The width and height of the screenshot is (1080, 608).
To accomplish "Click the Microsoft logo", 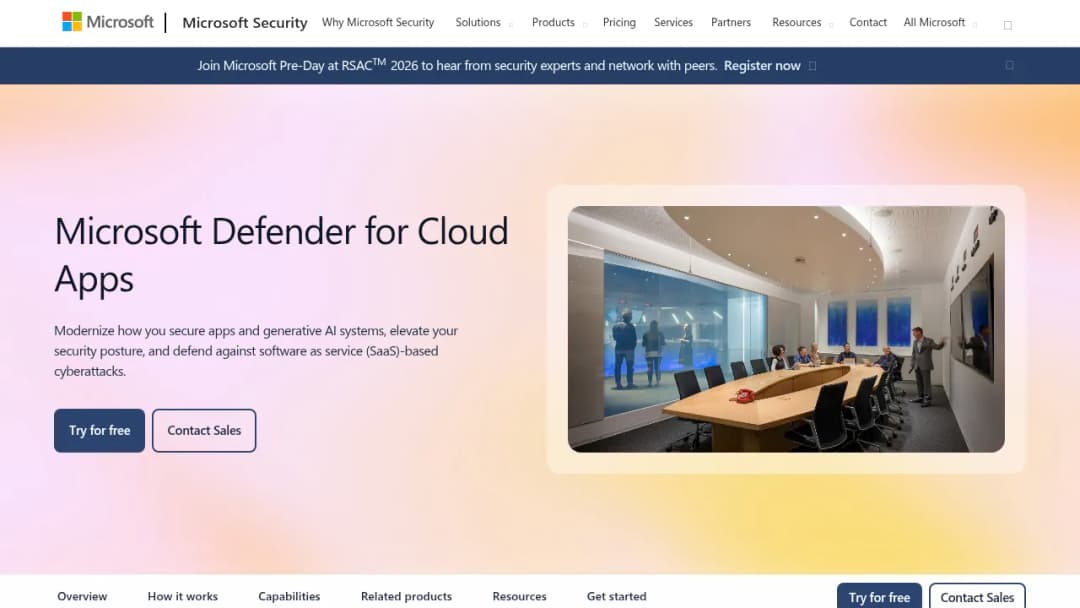I will (107, 22).
